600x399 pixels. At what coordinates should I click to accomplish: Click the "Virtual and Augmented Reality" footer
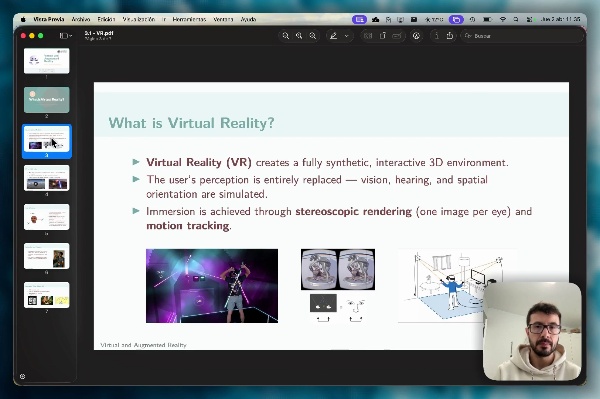[143, 345]
